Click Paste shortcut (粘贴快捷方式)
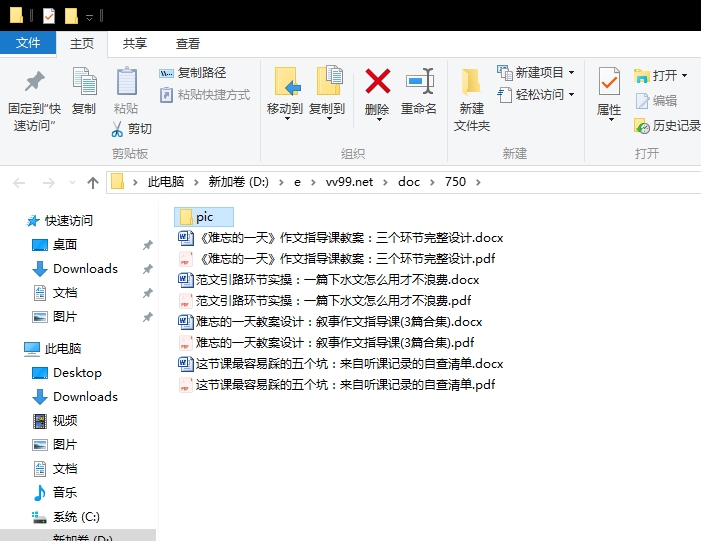701x541 pixels. click(x=205, y=95)
